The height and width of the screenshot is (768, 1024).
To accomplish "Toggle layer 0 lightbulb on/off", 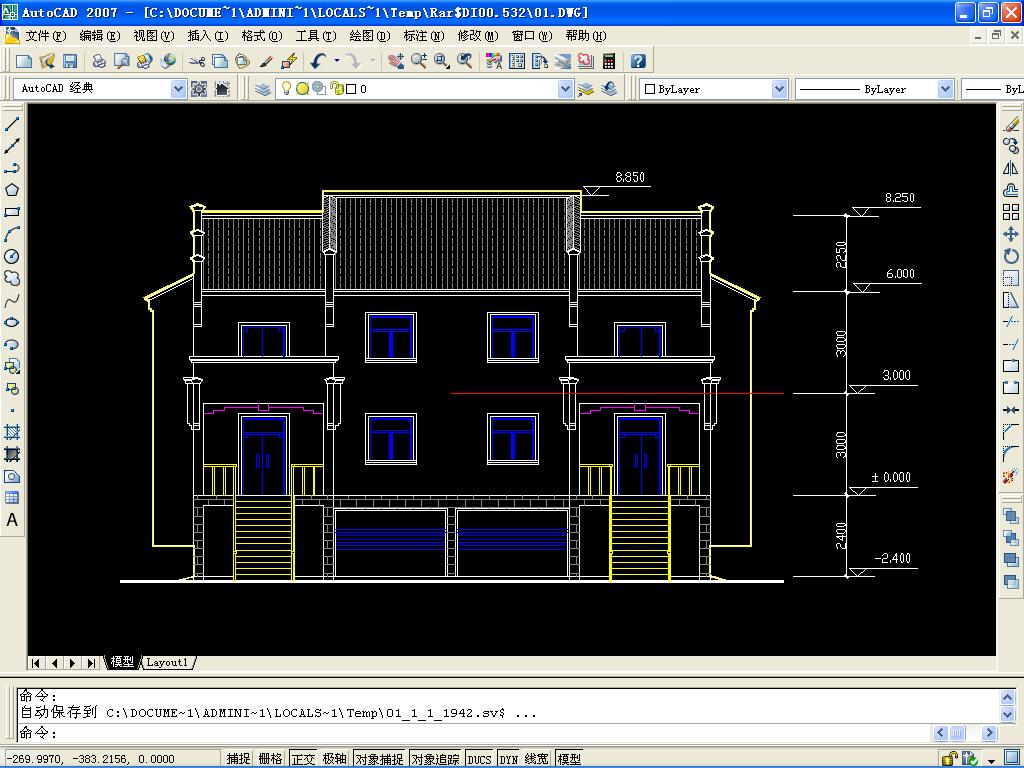I will pos(285,88).
